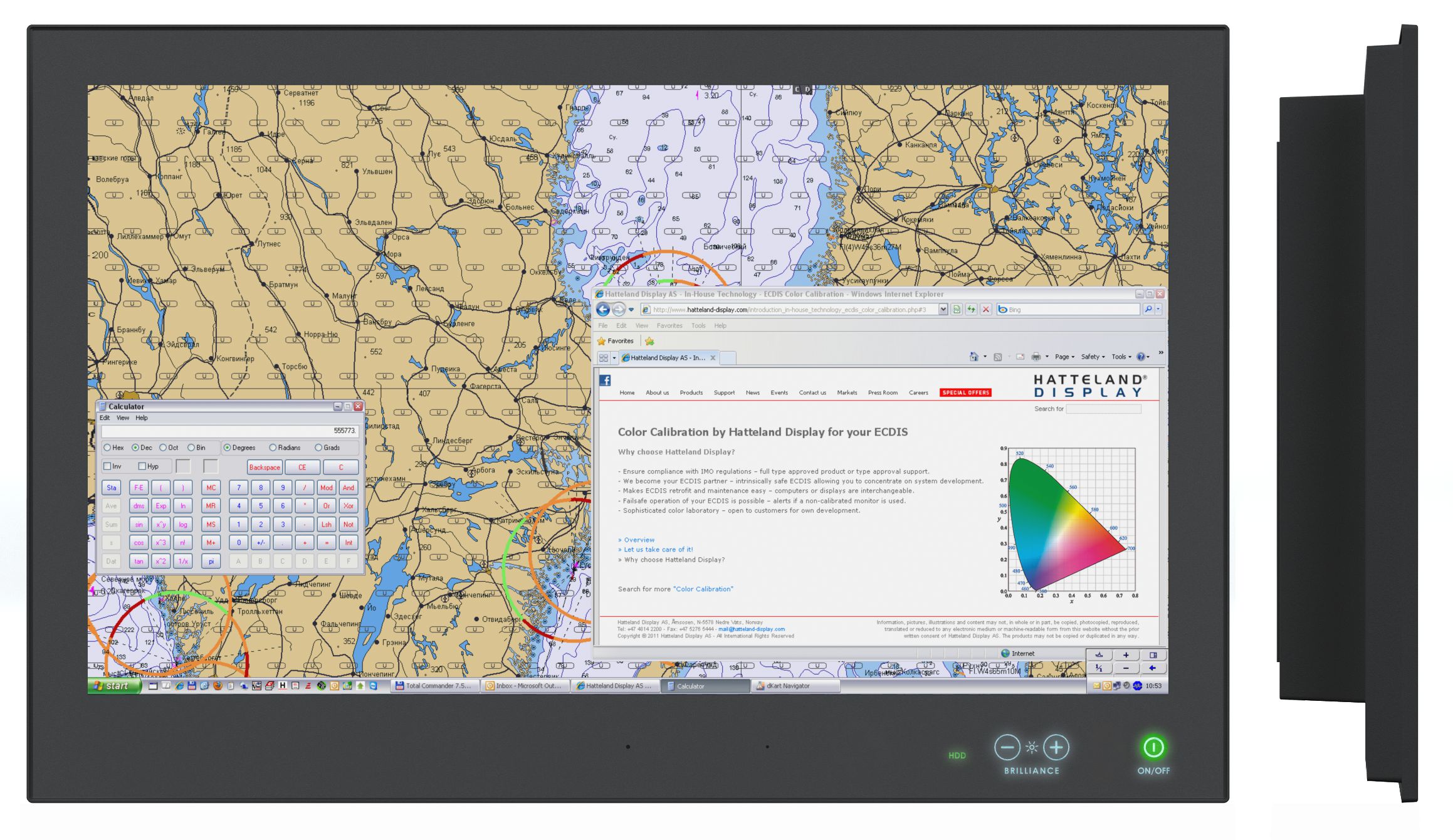Enable the Hyp checkbox

[x=142, y=466]
